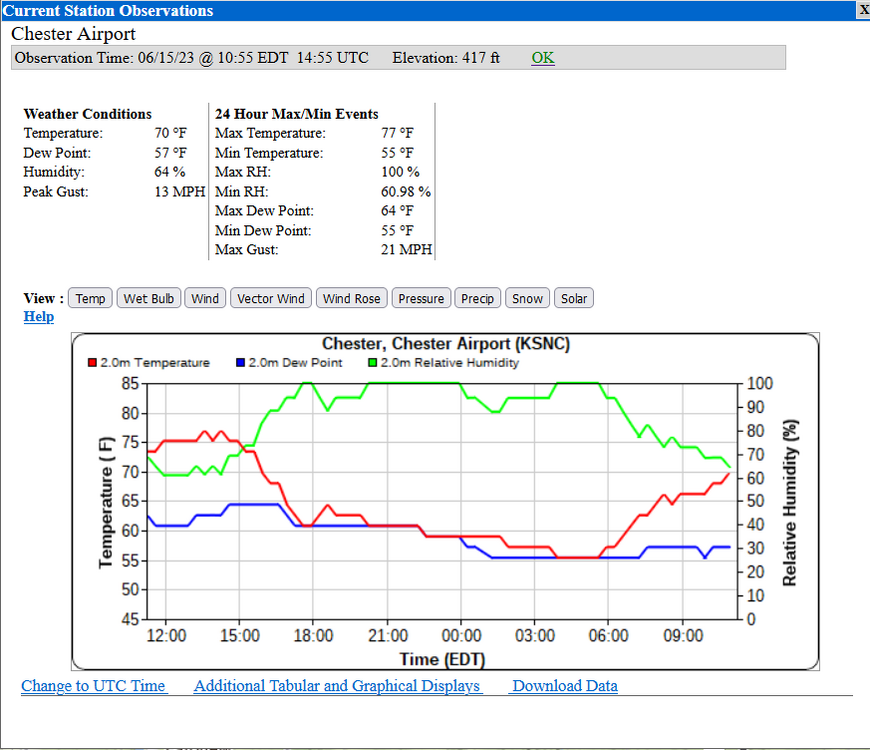Open the Help link
The height and width of the screenshot is (750, 870).
39,317
